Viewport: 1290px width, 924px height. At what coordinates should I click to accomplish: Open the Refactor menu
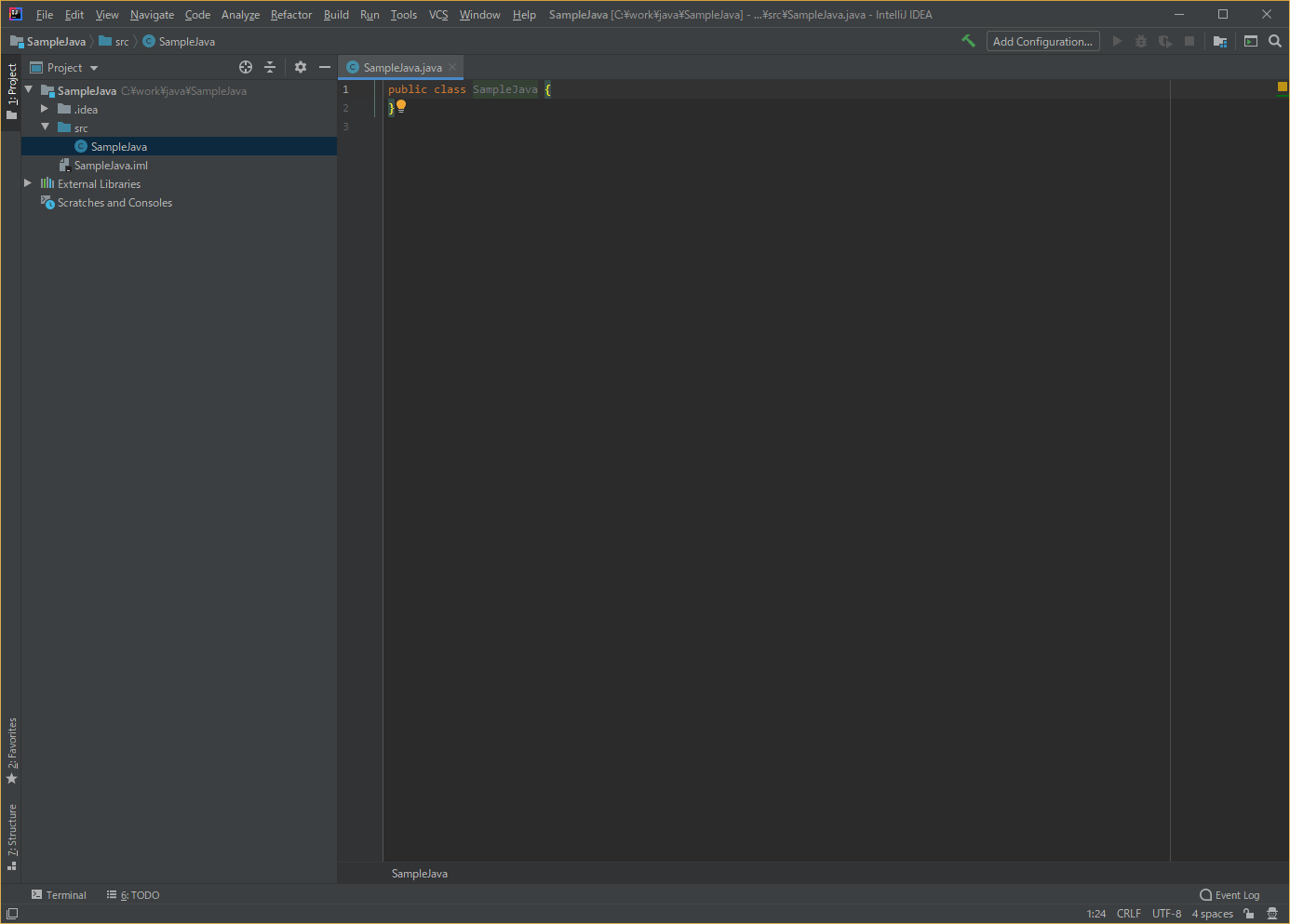290,15
